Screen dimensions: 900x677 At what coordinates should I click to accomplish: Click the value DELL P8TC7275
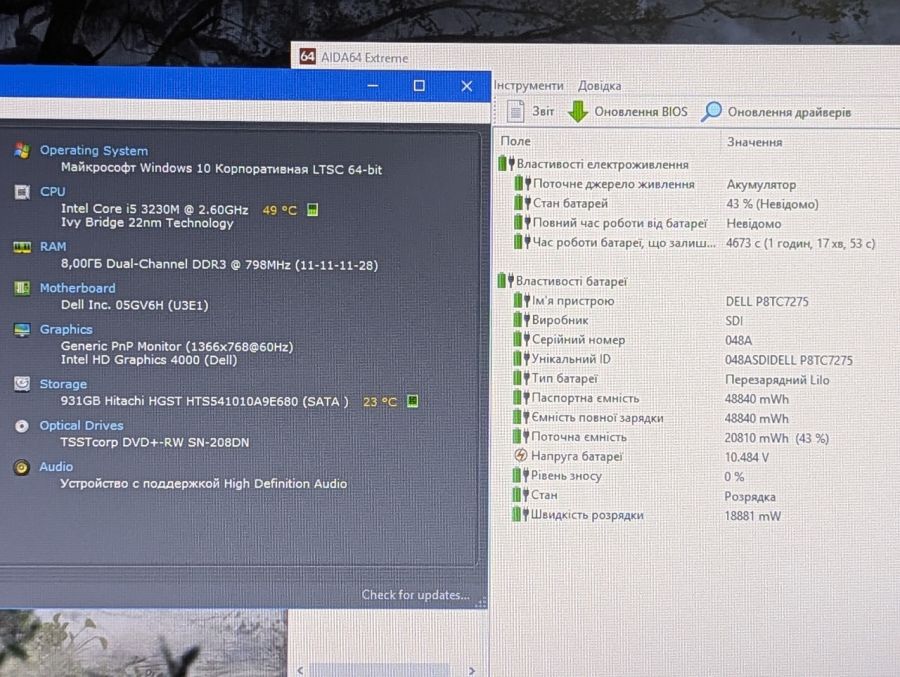pyautogui.click(x=767, y=301)
